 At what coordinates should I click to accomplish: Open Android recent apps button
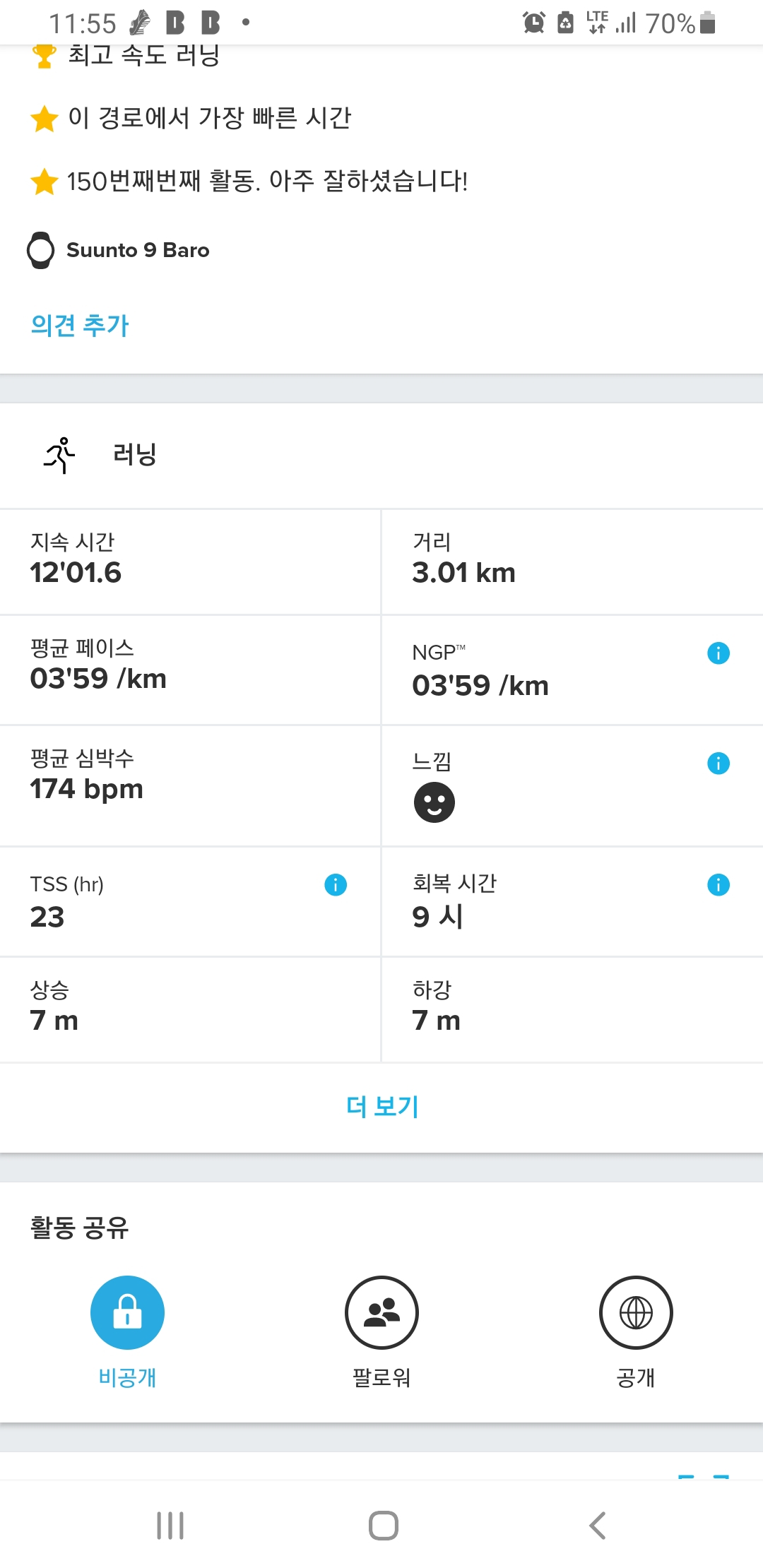[170, 1526]
